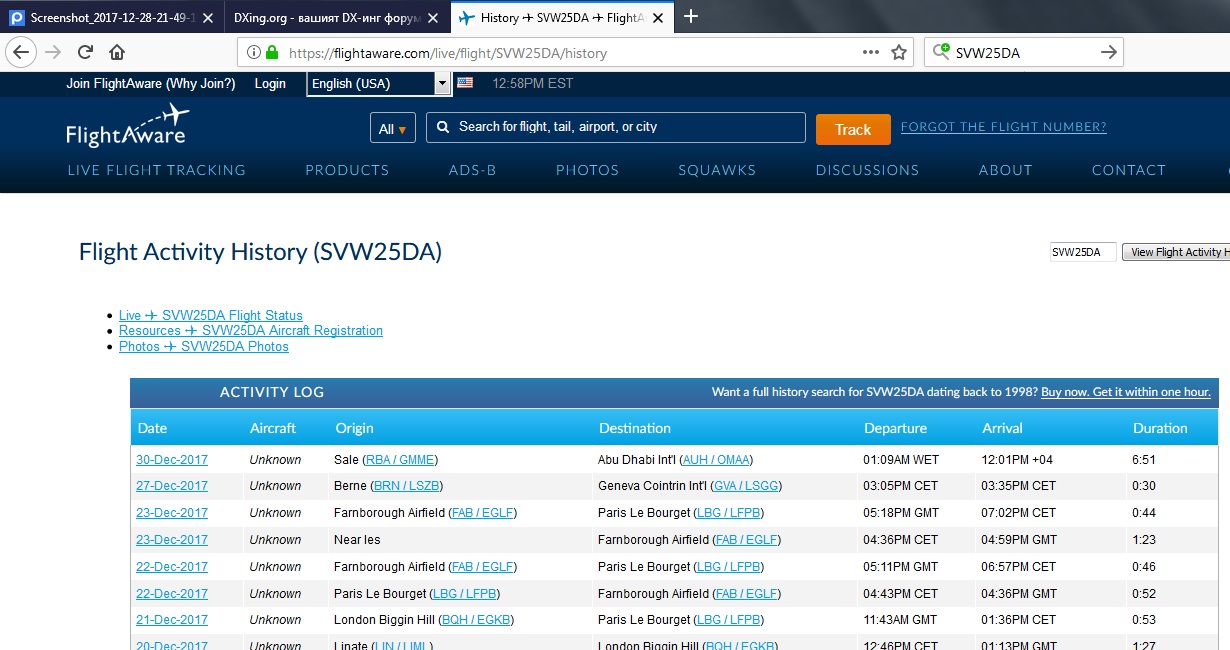Open the English (USA) language dropdown

click(x=379, y=84)
